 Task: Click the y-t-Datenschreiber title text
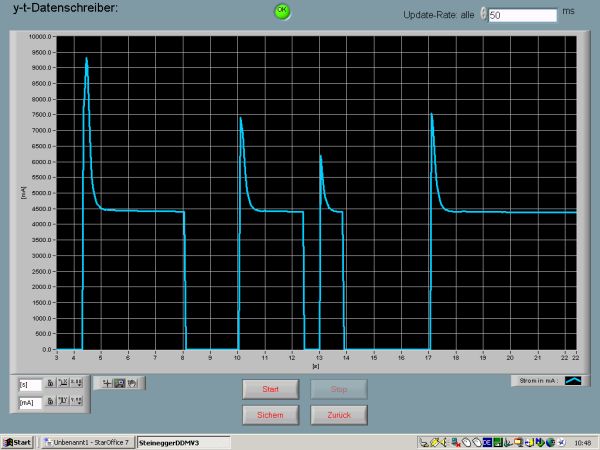66,8
